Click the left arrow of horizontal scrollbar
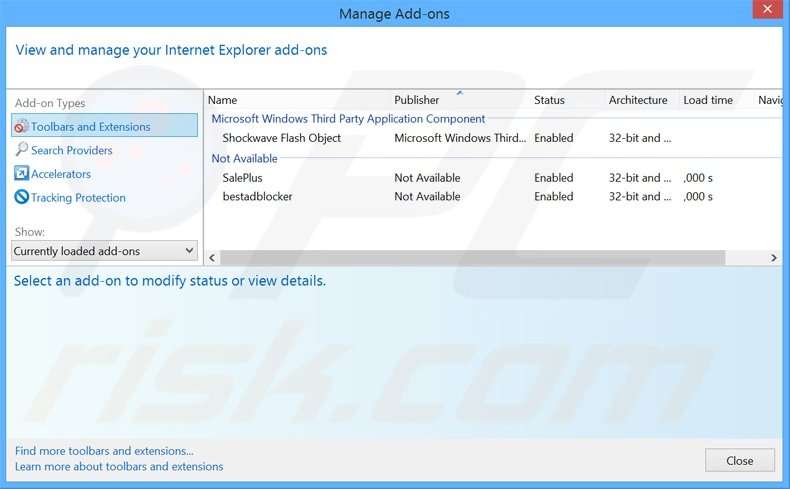 pos(212,258)
